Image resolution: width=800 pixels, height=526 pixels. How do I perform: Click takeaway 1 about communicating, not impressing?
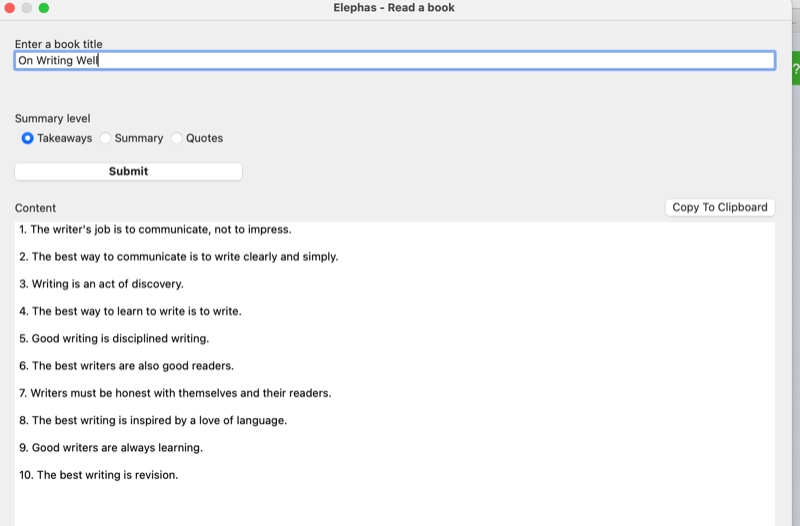click(155, 229)
